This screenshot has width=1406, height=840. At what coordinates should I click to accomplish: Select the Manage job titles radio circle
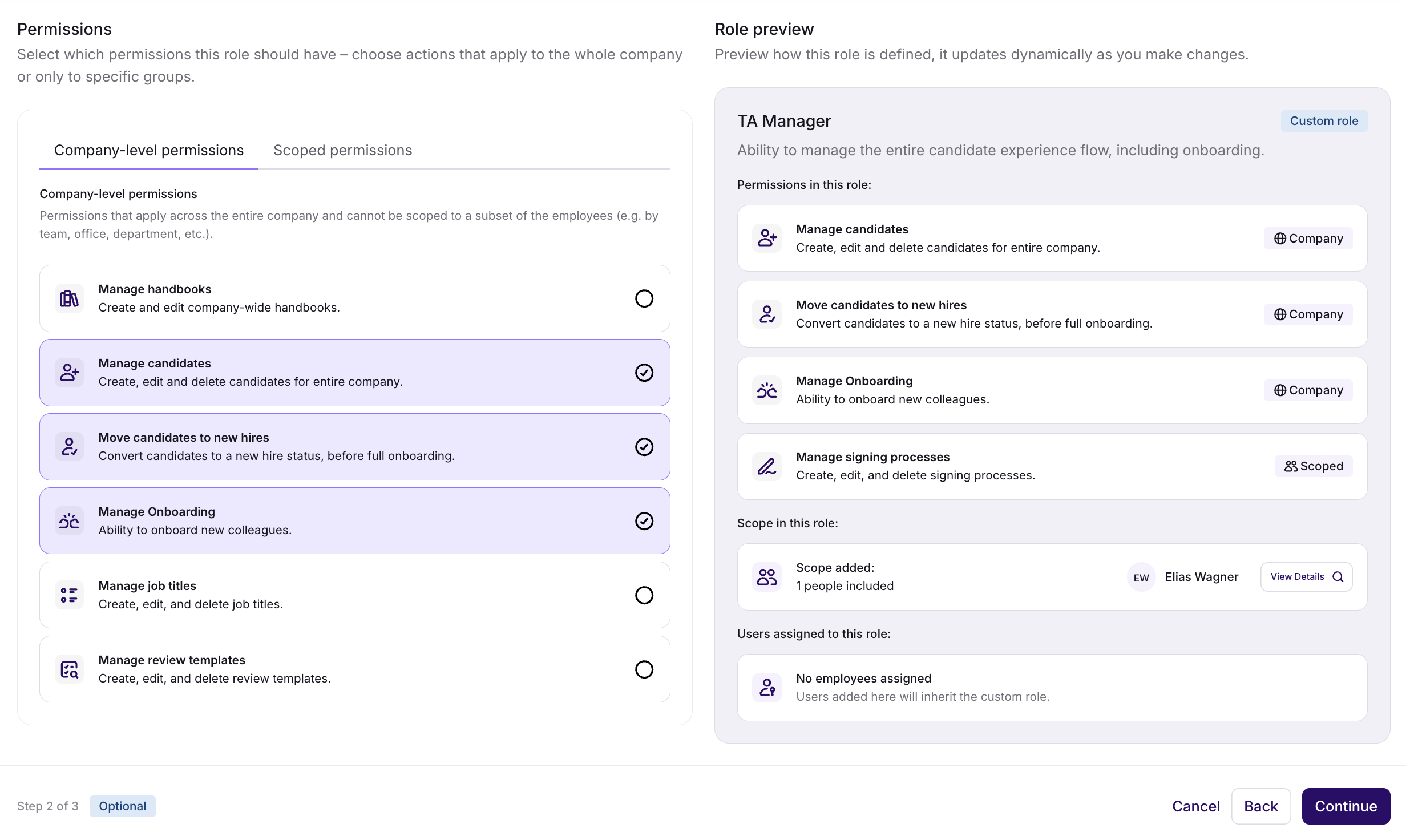tap(644, 595)
